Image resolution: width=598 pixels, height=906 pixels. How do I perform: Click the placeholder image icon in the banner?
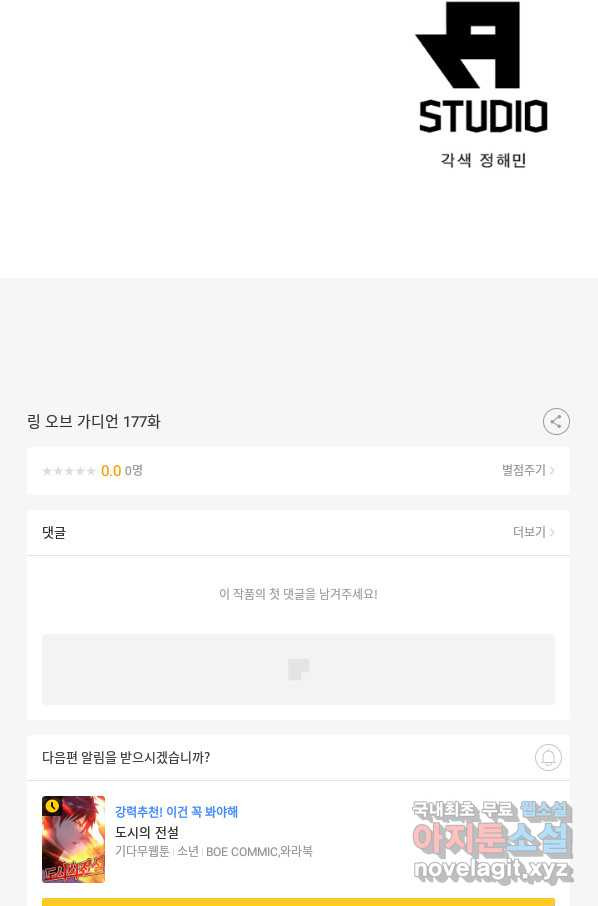[x=298, y=670]
